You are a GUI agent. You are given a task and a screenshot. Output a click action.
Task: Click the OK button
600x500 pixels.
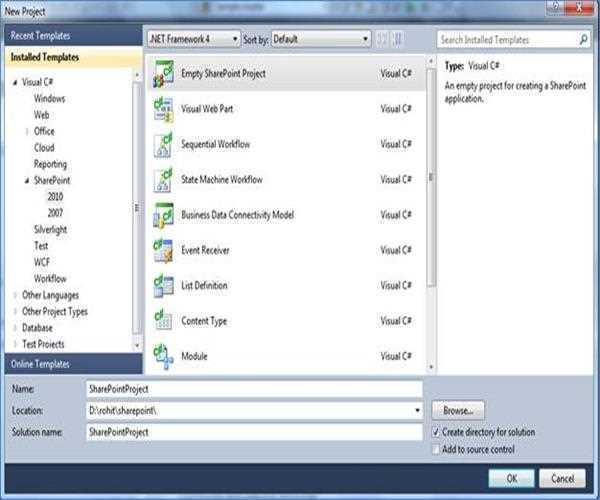(x=511, y=479)
